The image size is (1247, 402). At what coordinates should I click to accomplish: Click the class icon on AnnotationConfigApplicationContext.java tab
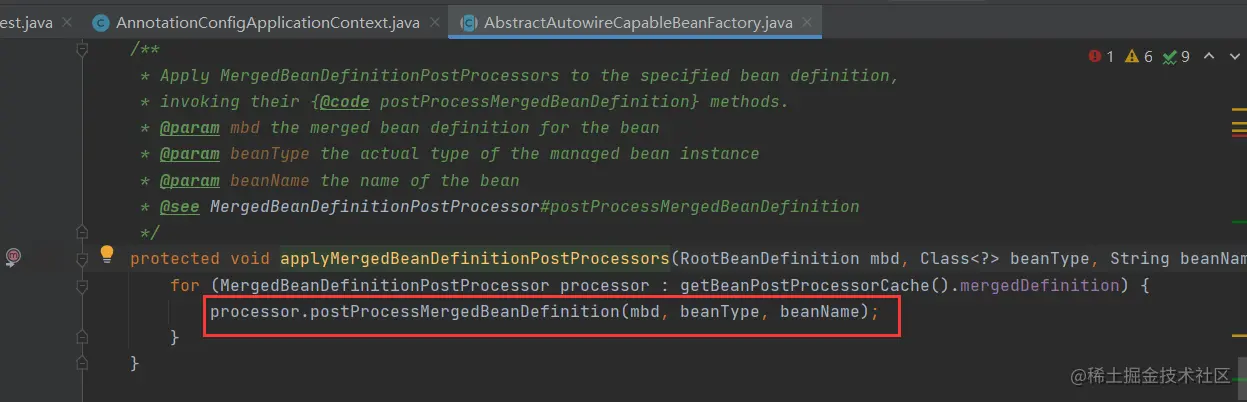tap(100, 22)
